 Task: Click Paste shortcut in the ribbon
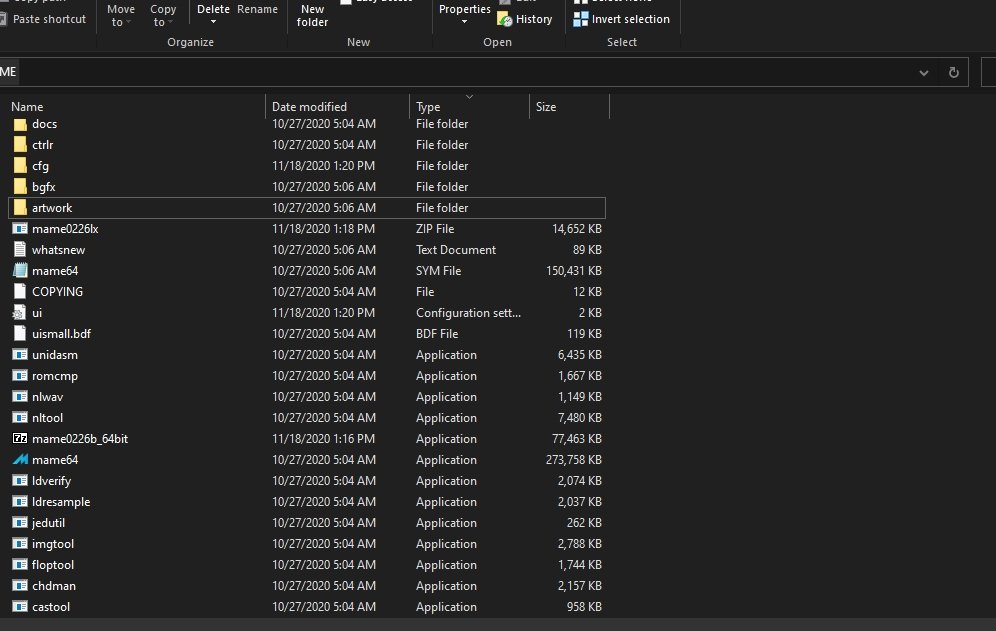44,19
